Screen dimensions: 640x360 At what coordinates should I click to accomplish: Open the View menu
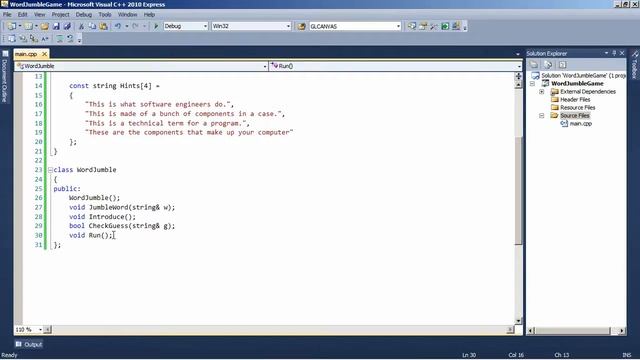(40, 15)
